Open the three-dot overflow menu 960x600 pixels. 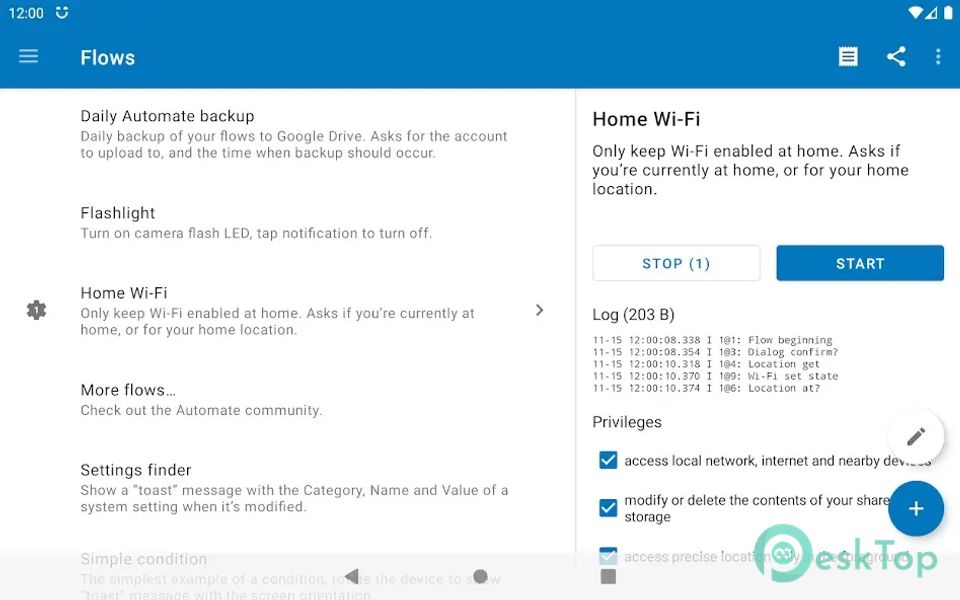click(x=937, y=57)
